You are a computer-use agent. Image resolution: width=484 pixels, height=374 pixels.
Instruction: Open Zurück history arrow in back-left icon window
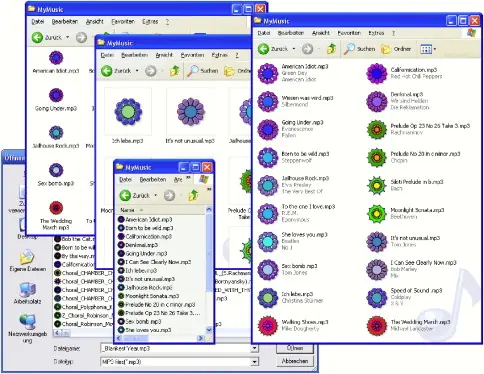coord(68,37)
